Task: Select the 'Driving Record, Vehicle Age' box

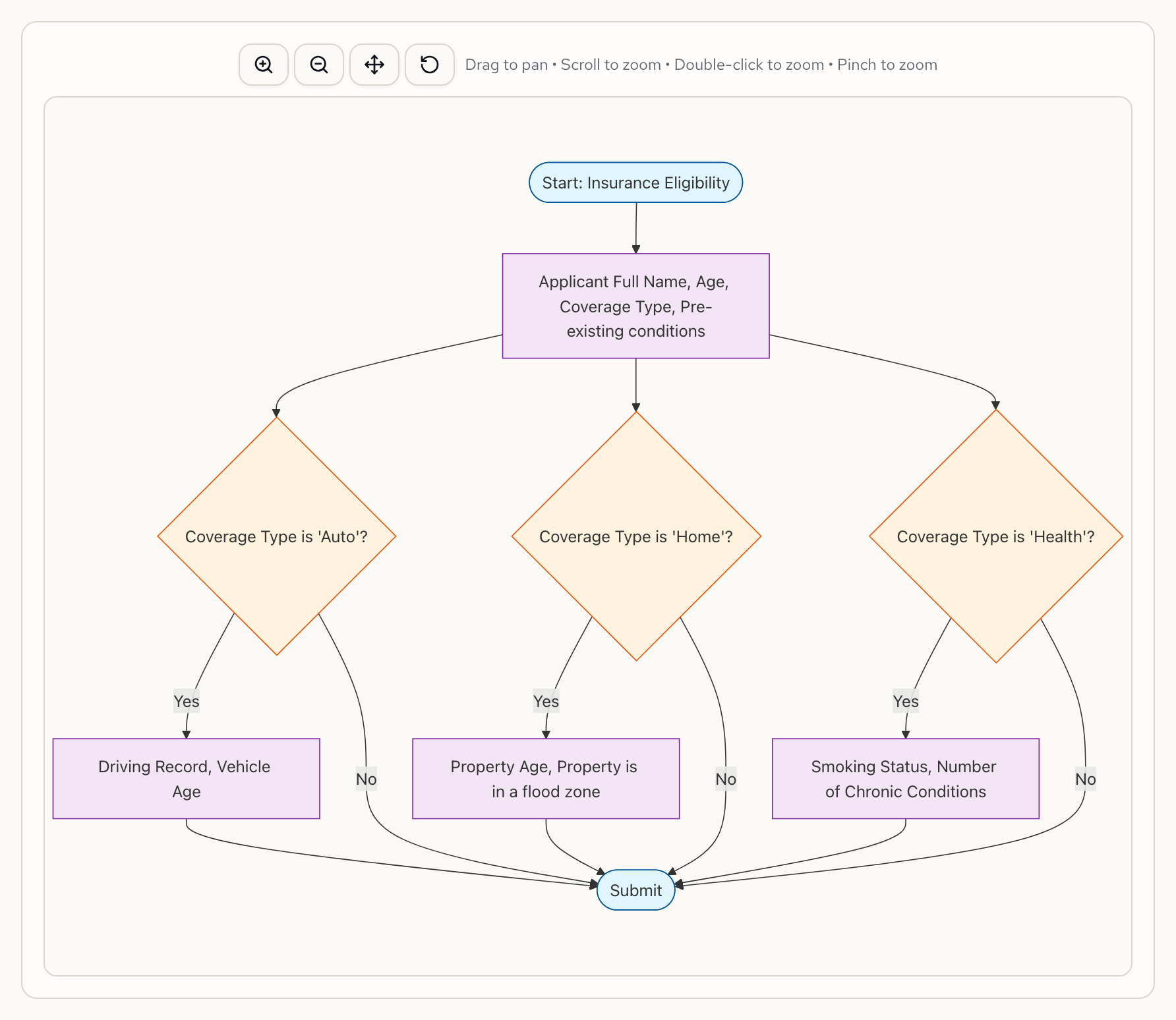Action: [x=186, y=778]
